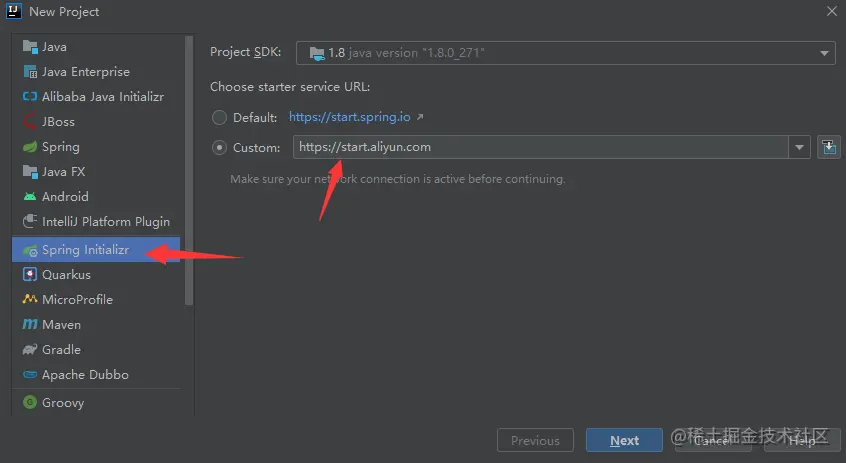Image resolution: width=846 pixels, height=463 pixels.
Task: Select Maven project type
Action: (x=96, y=324)
